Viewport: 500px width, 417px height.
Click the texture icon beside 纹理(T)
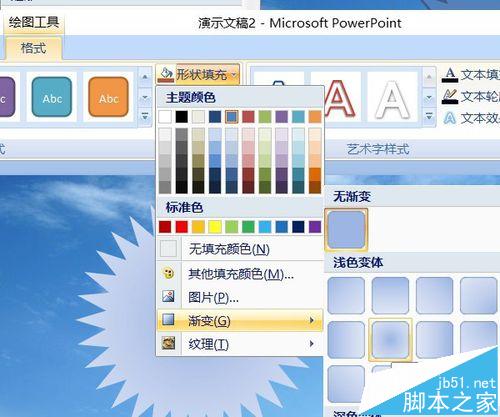168,343
